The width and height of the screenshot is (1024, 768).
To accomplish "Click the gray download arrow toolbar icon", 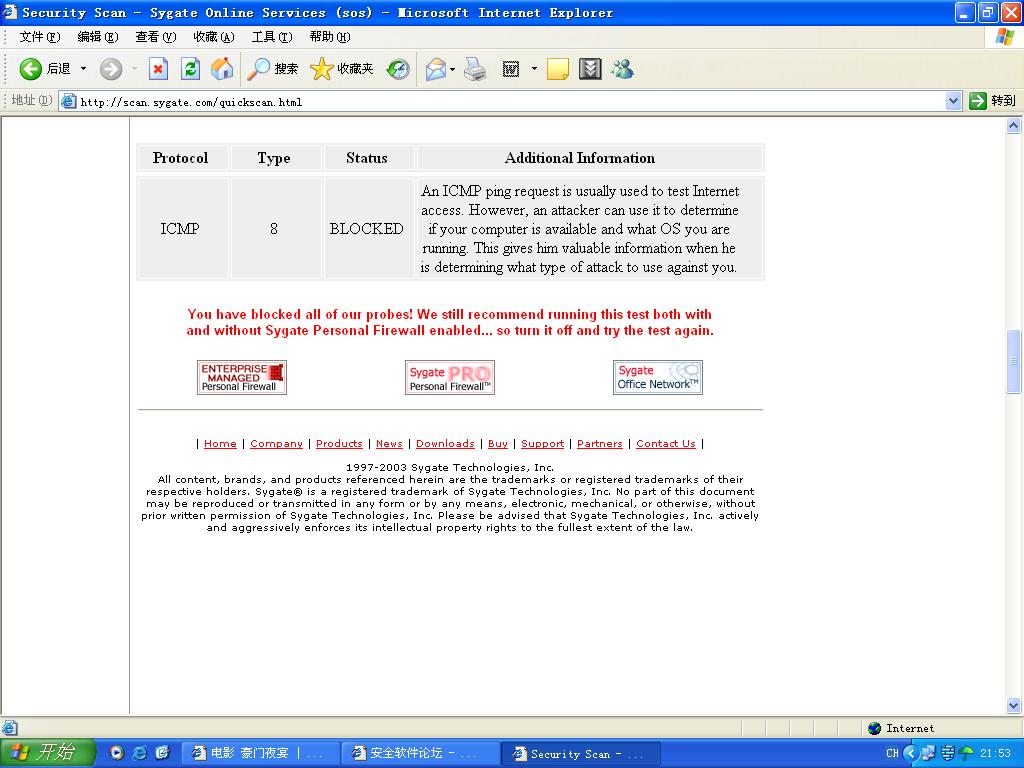I will pos(590,69).
